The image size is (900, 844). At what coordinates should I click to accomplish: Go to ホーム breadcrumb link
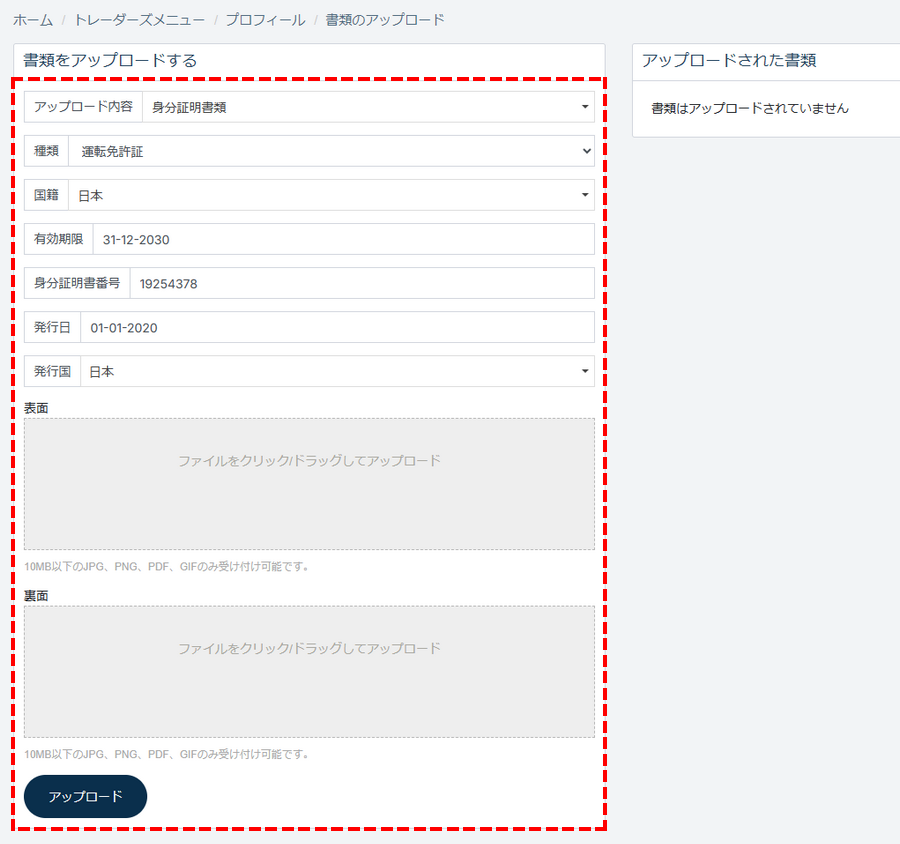pos(33,20)
